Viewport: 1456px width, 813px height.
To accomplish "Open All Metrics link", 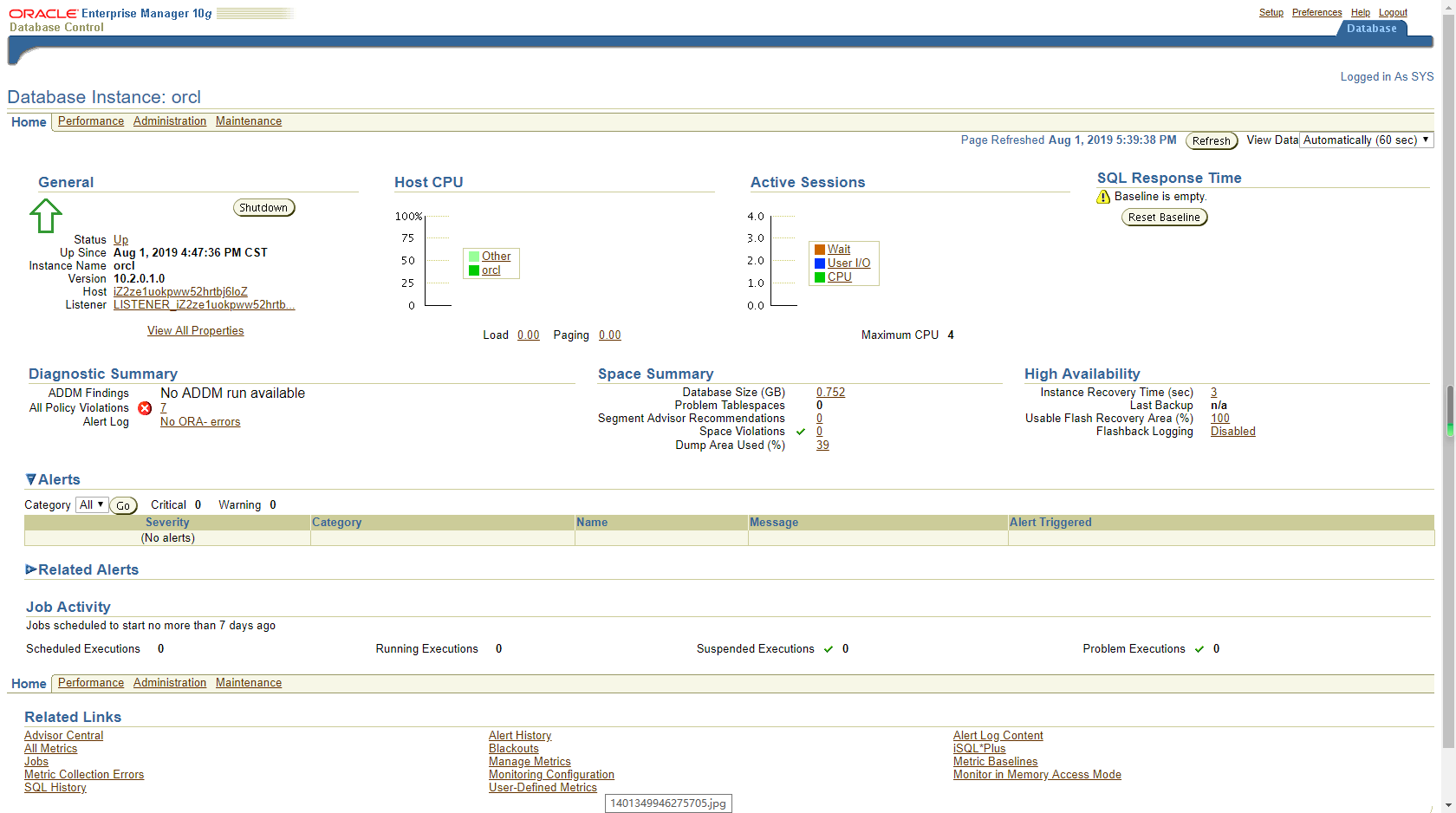I will [50, 749].
